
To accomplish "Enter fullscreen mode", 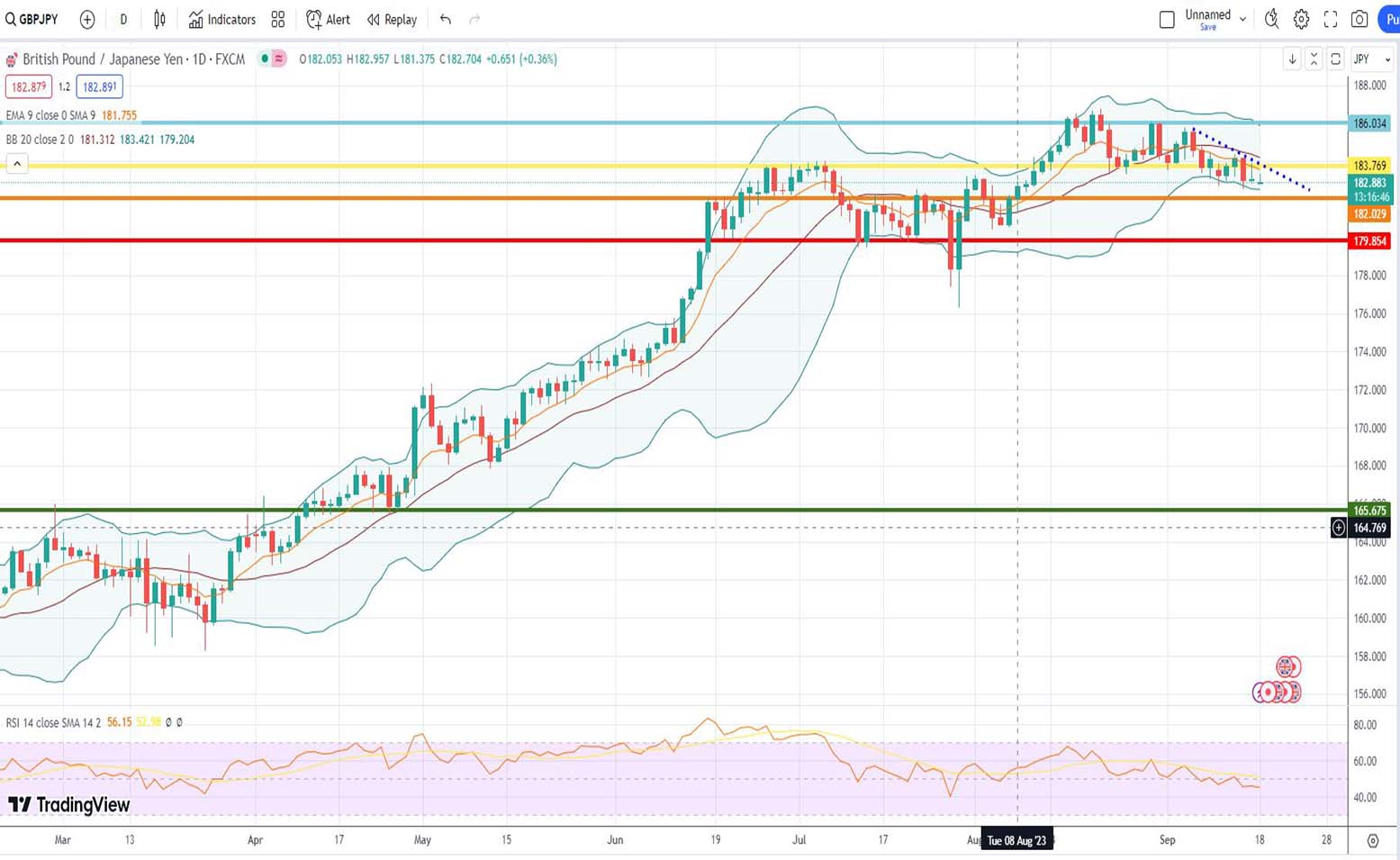I will pyautogui.click(x=1331, y=19).
